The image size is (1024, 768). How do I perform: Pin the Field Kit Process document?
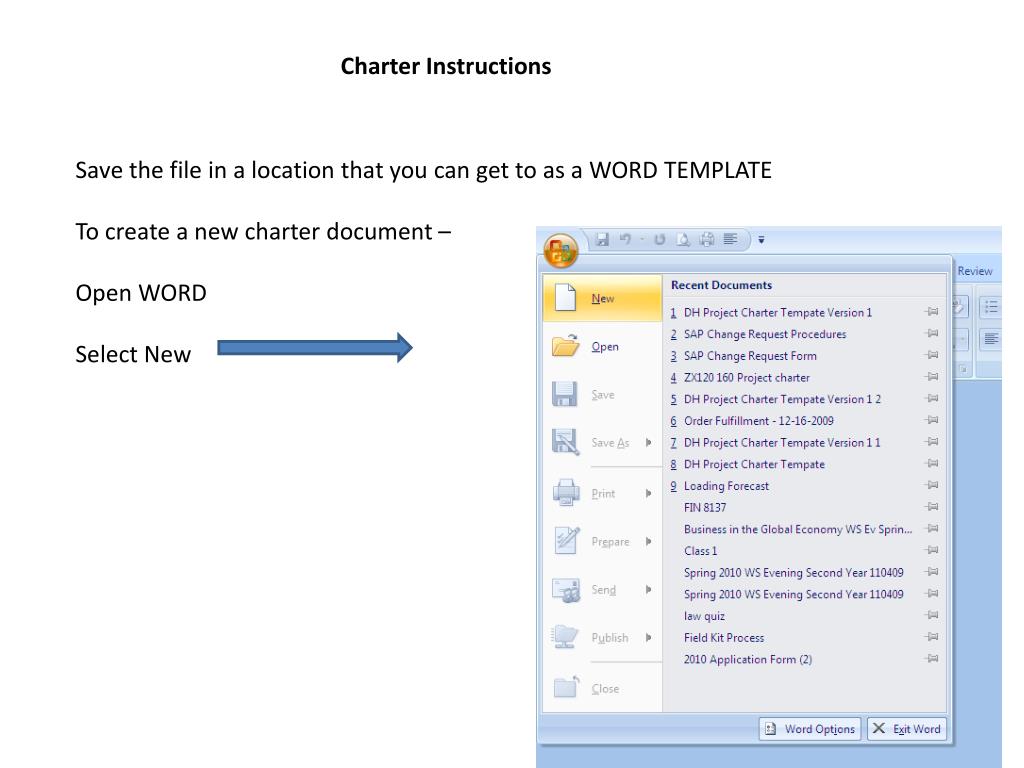[x=932, y=636]
